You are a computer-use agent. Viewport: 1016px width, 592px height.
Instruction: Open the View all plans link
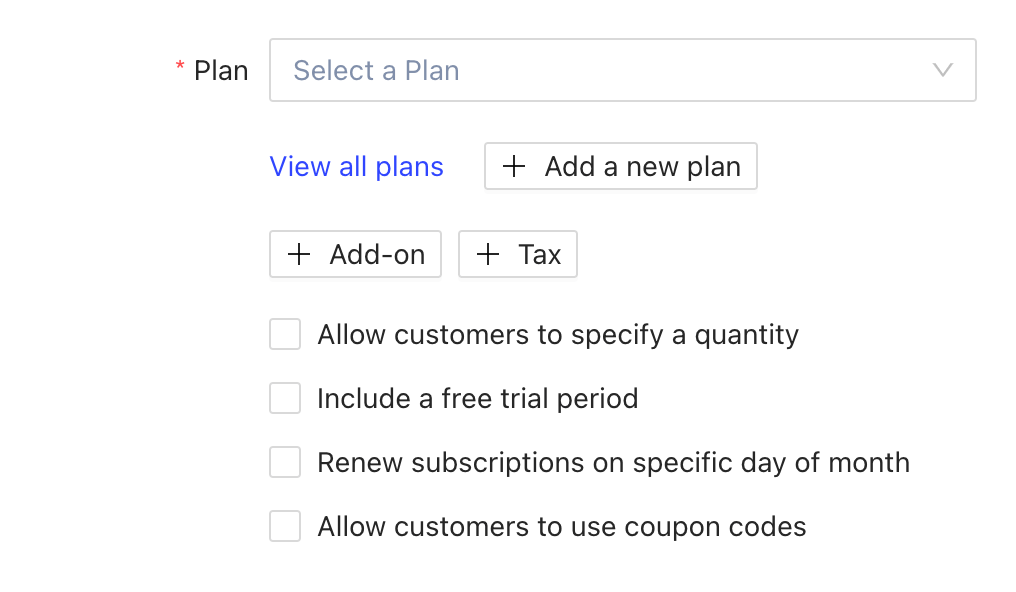click(x=356, y=167)
